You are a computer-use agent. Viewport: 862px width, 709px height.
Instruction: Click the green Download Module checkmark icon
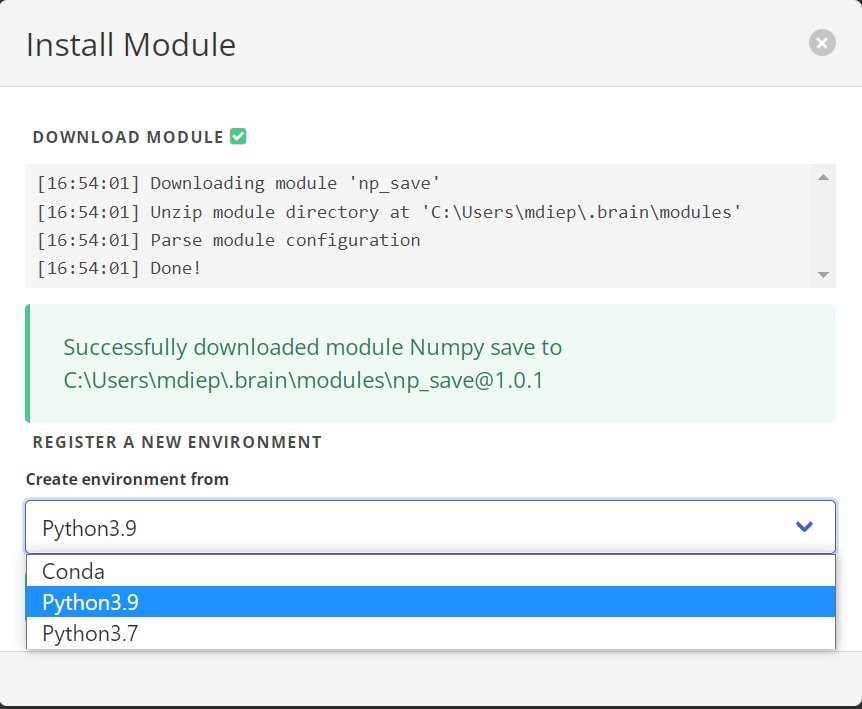coord(238,136)
